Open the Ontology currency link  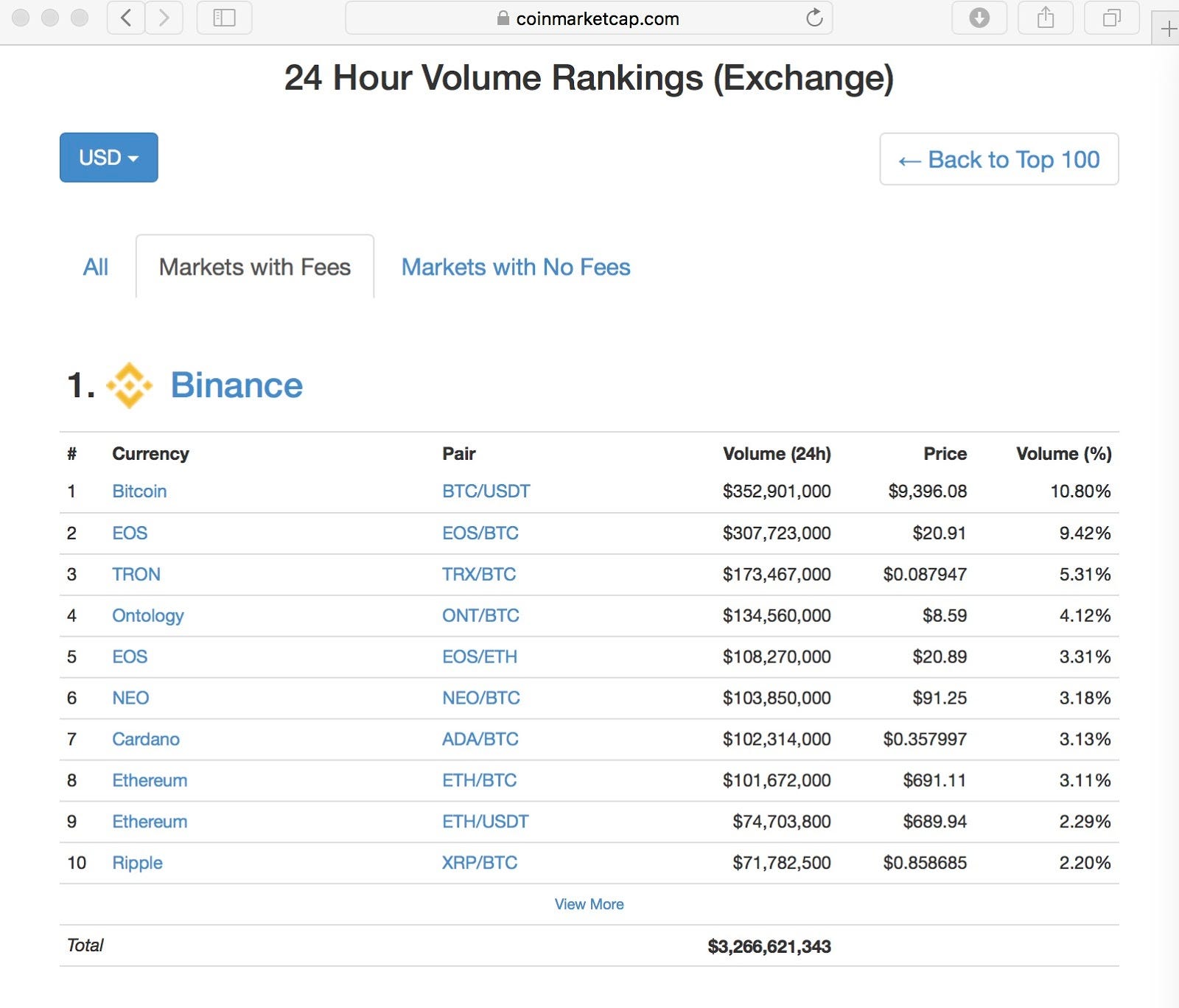tap(148, 615)
